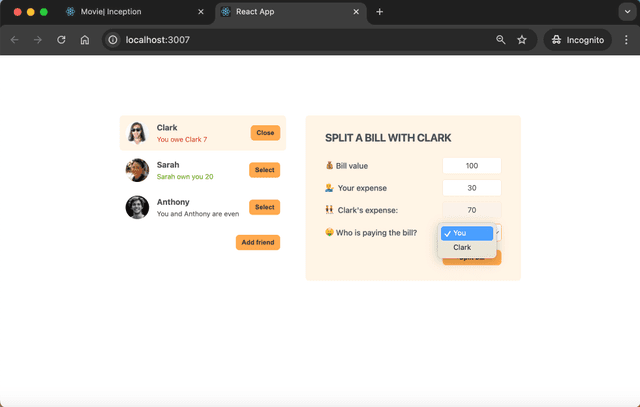
Task: Open a new tab with plus icon
Action: [379, 12]
